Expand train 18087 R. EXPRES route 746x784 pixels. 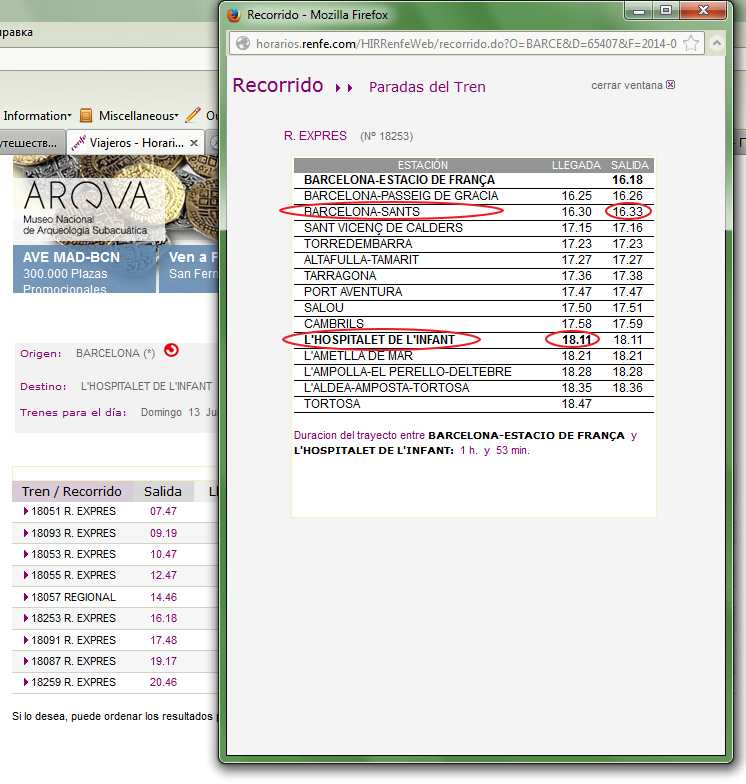tap(26, 661)
